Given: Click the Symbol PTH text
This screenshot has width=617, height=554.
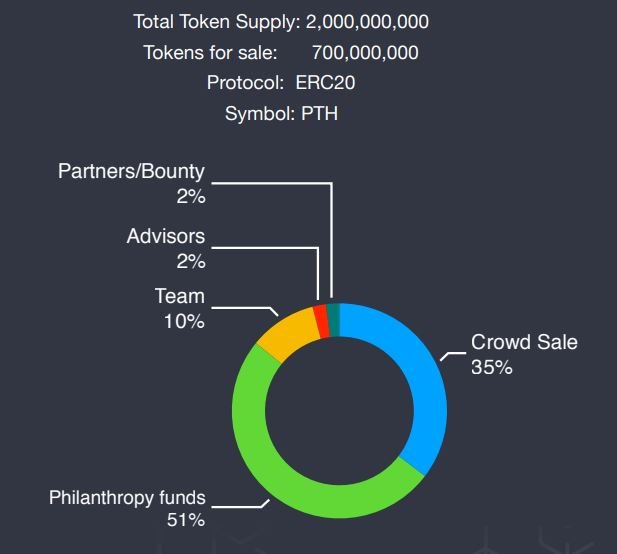Looking at the screenshot, I should [281, 114].
